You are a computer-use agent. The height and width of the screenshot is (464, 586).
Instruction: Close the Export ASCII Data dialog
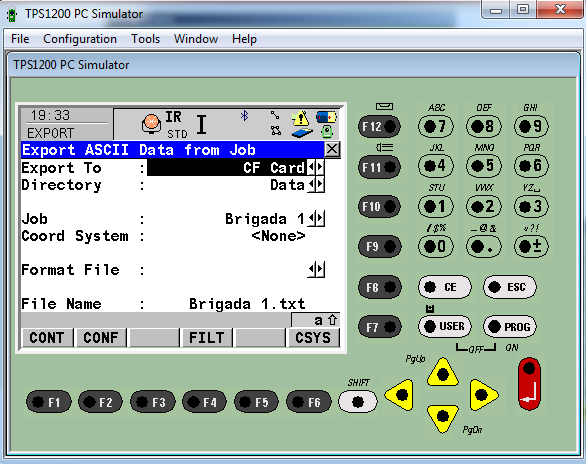point(332,149)
